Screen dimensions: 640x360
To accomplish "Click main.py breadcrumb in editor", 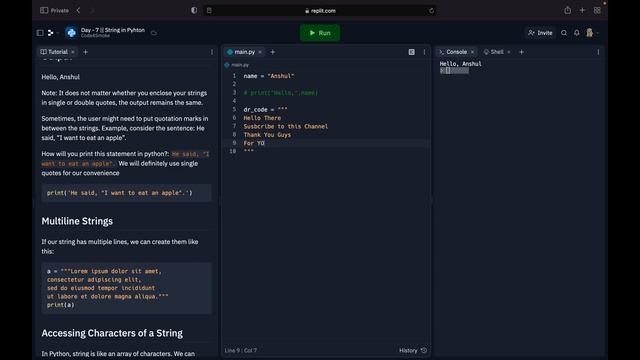I will (237, 65).
